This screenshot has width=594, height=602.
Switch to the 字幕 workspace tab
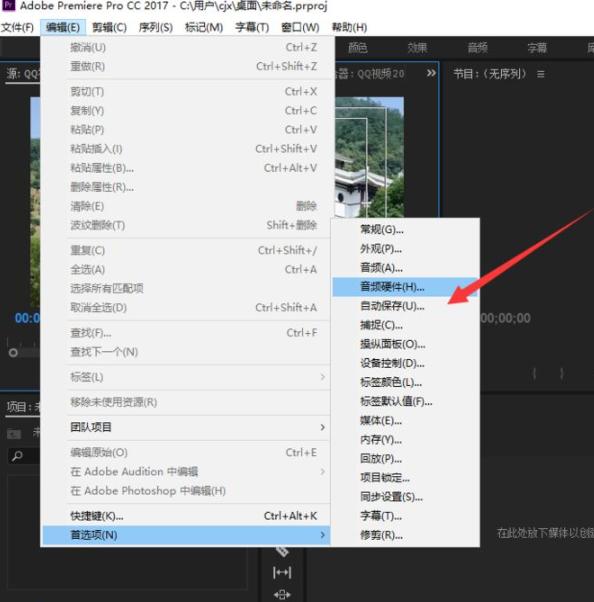[537, 48]
